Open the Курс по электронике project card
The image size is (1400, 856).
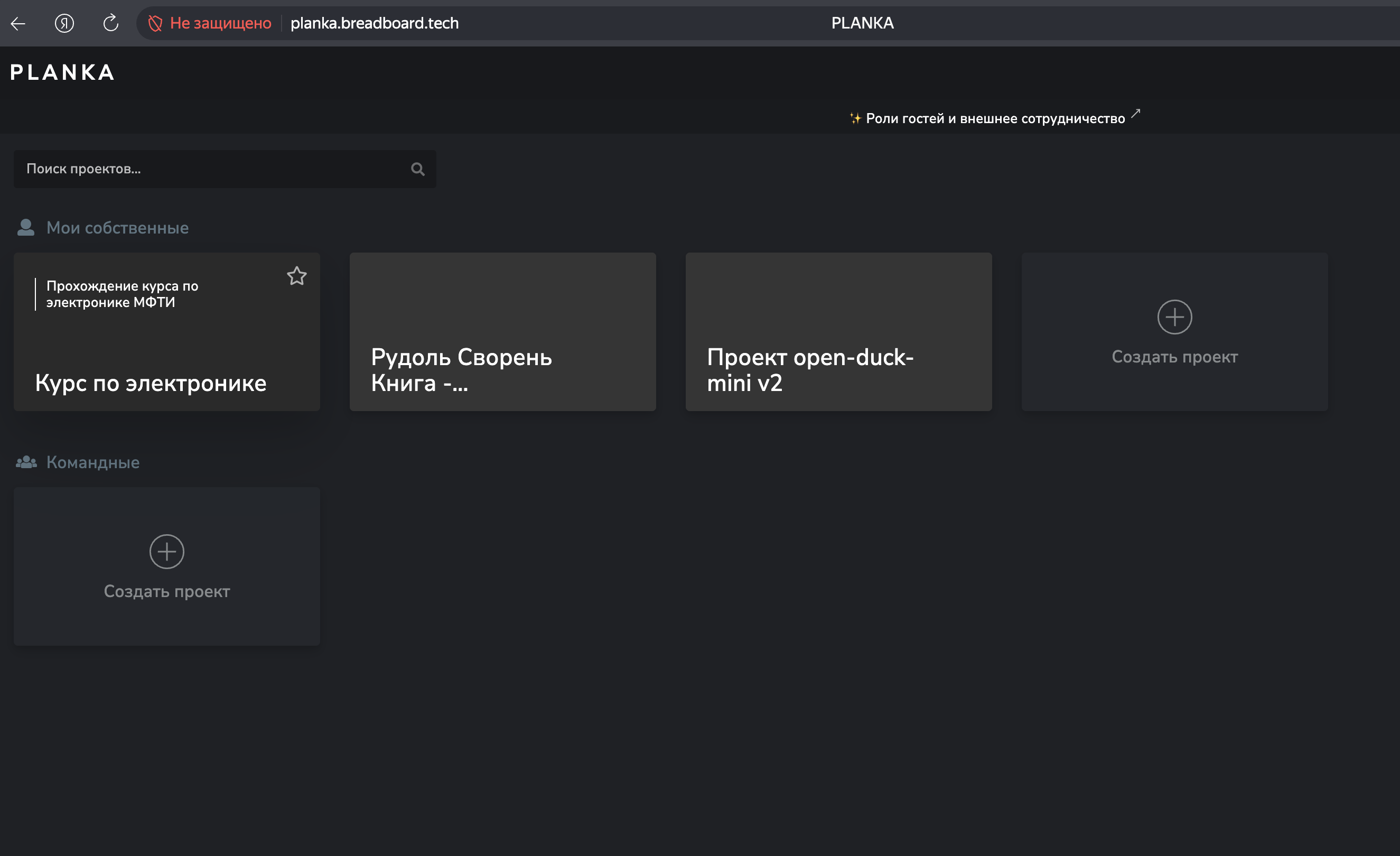[166, 331]
